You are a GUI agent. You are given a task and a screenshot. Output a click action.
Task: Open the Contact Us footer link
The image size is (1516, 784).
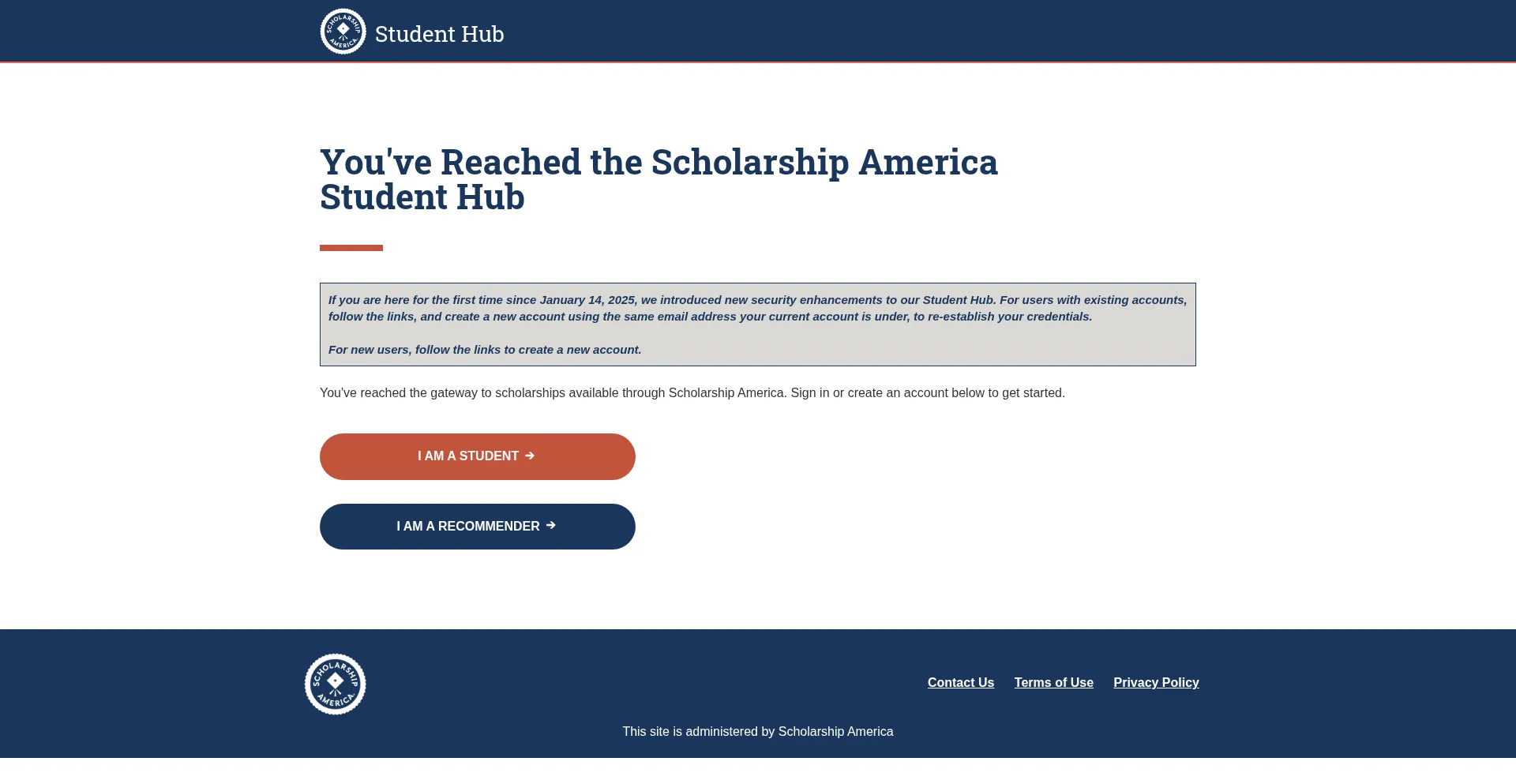(x=960, y=682)
